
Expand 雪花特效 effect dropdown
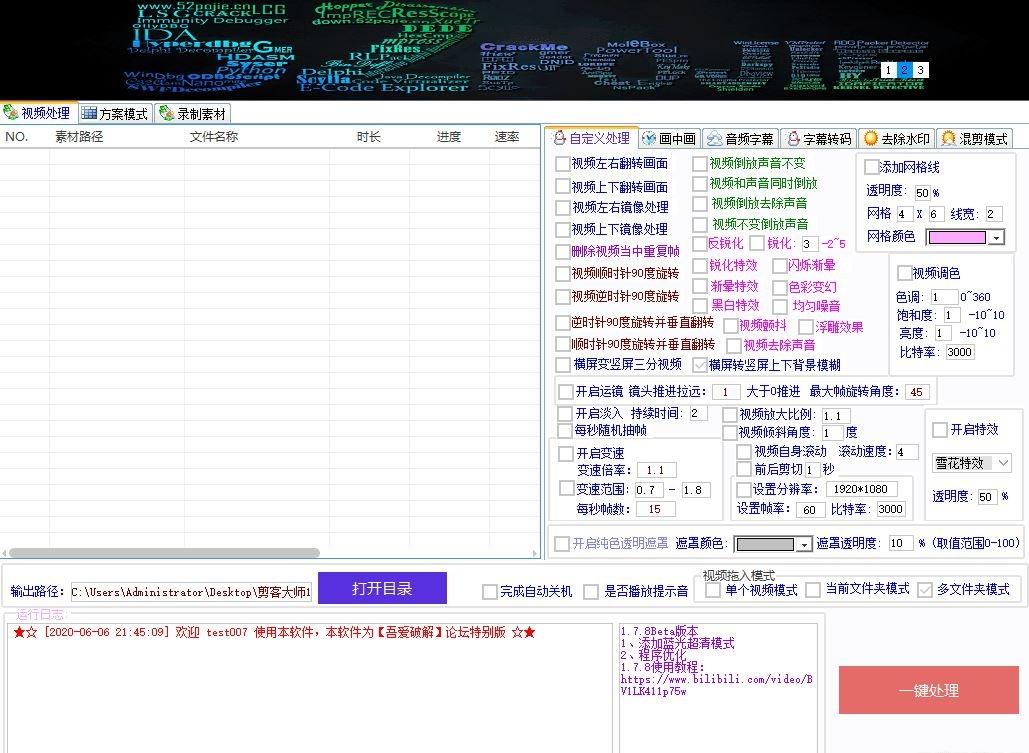pos(1003,463)
